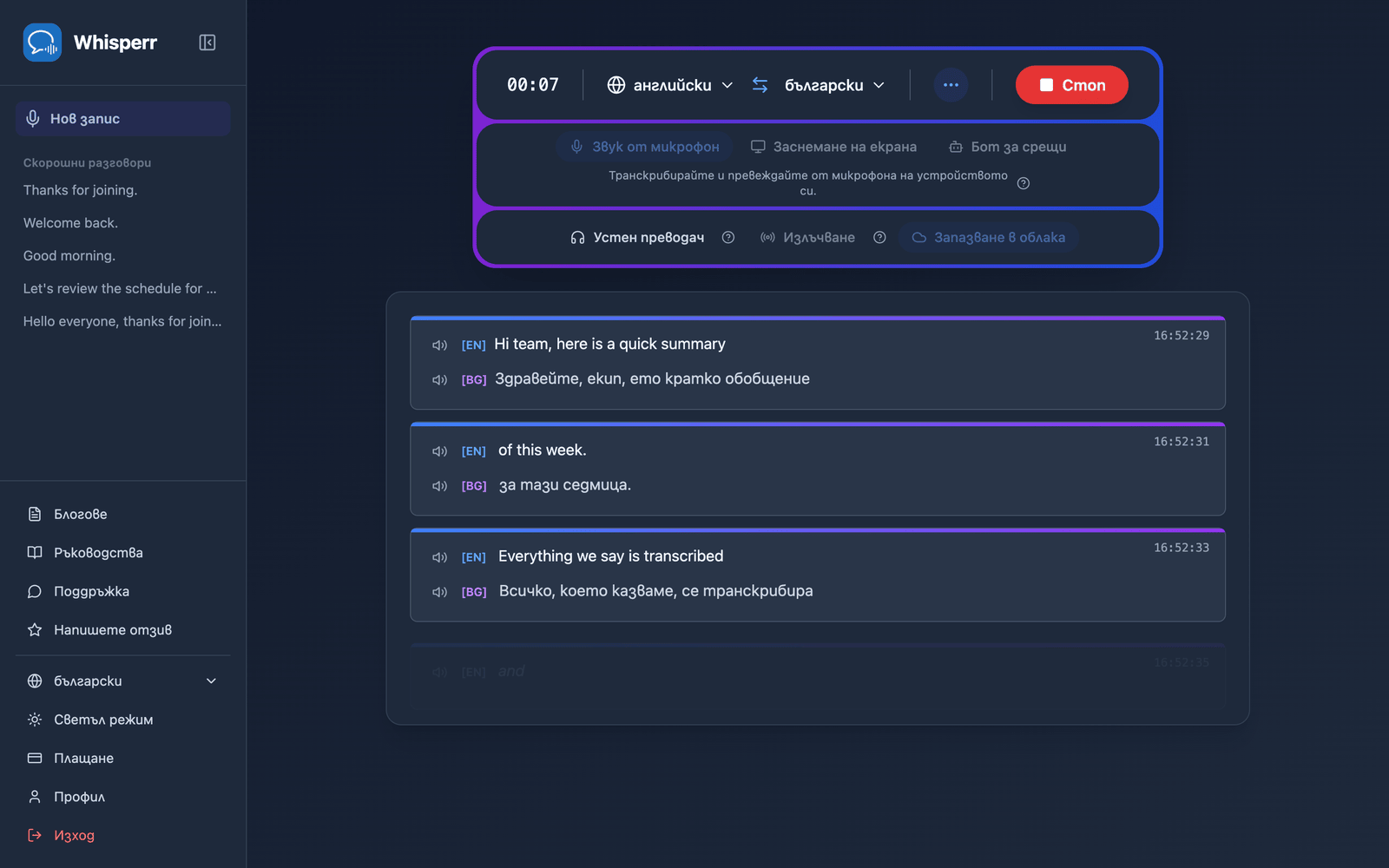This screenshot has height=868, width=1389.
Task: Select Звук от микрофон source tab
Action: [644, 147]
